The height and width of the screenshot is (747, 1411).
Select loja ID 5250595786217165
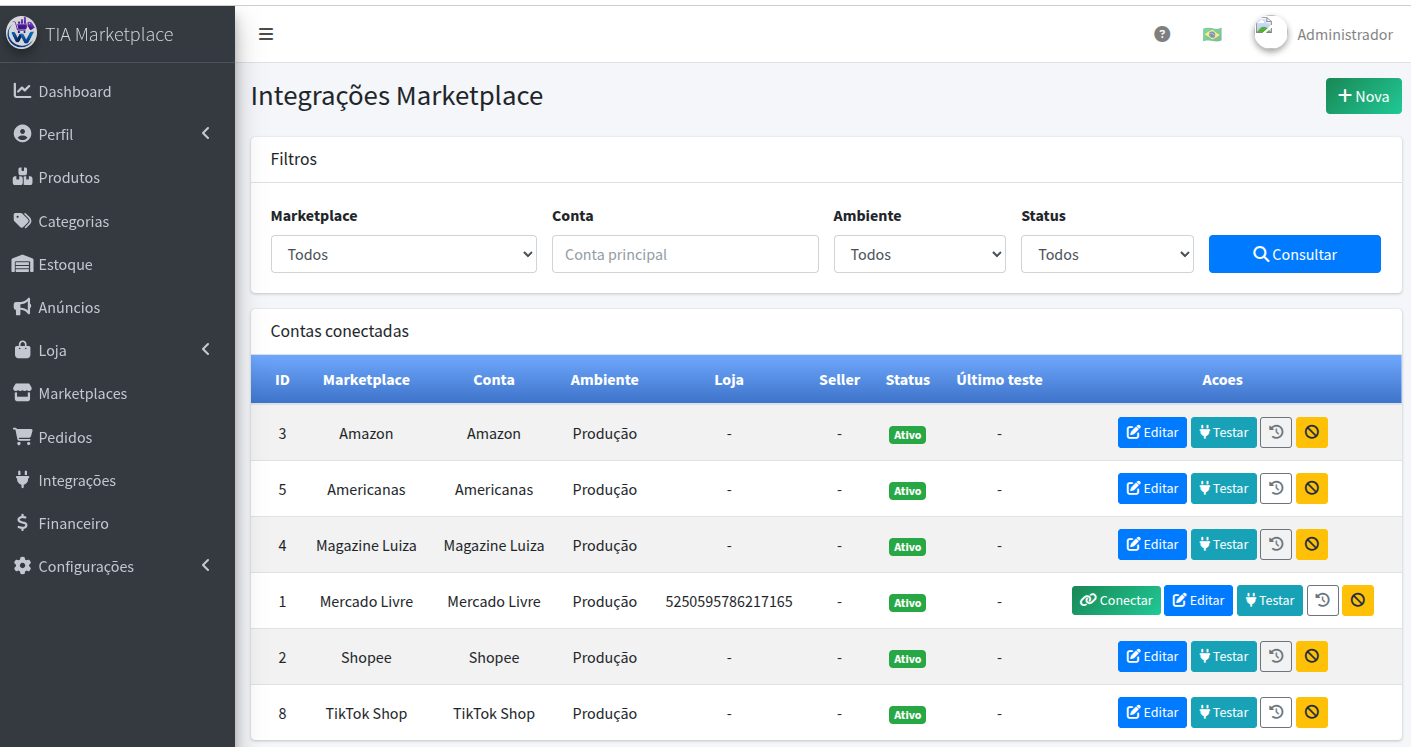click(729, 602)
